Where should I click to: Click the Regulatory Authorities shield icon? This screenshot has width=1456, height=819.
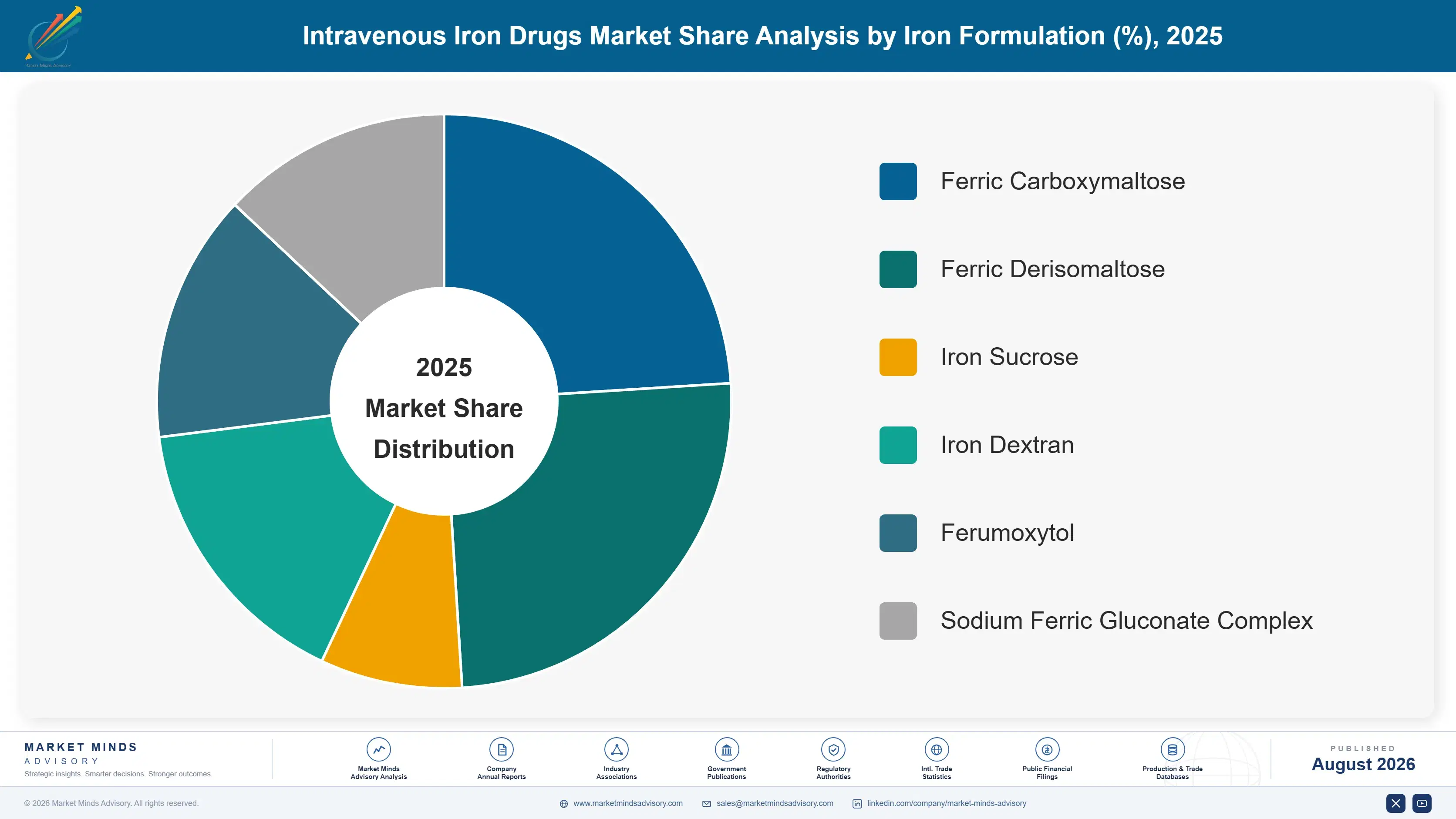coord(833,749)
